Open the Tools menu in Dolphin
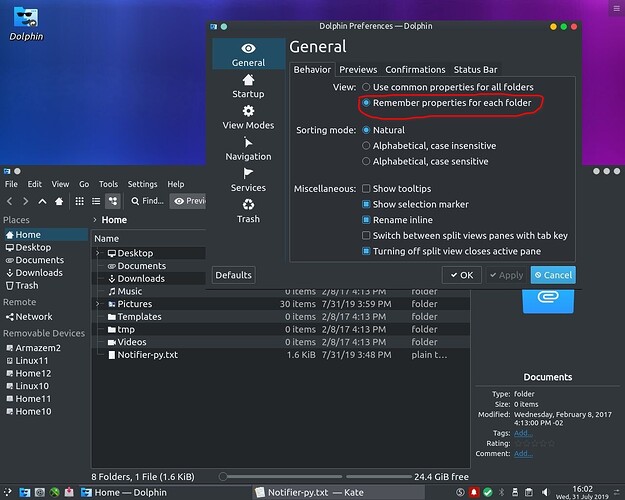625x500 pixels. (x=108, y=184)
